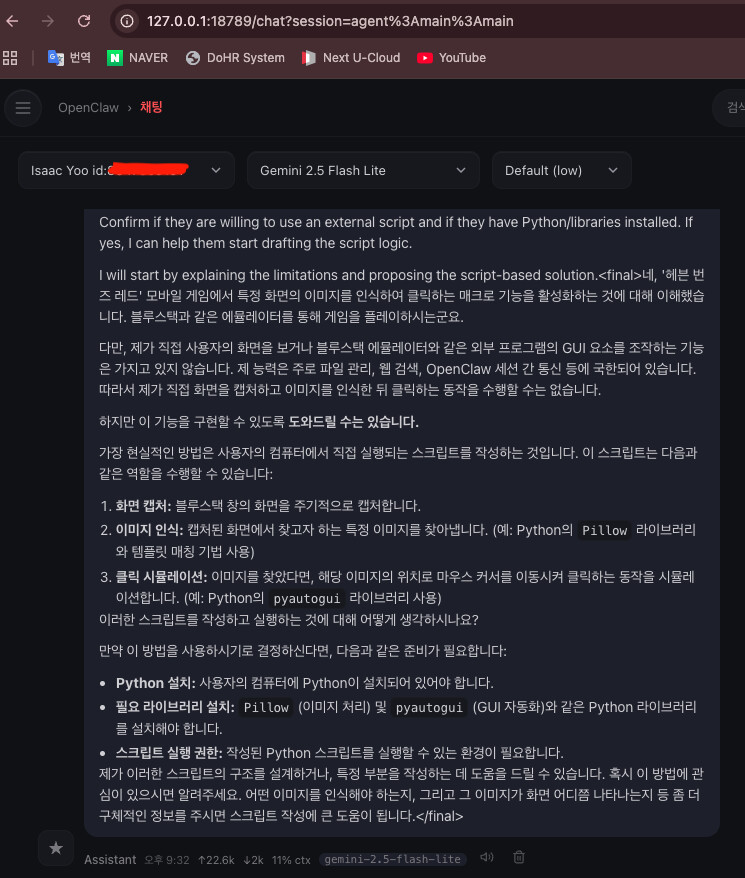Star the assistant message
The height and width of the screenshot is (878, 745).
coord(56,848)
